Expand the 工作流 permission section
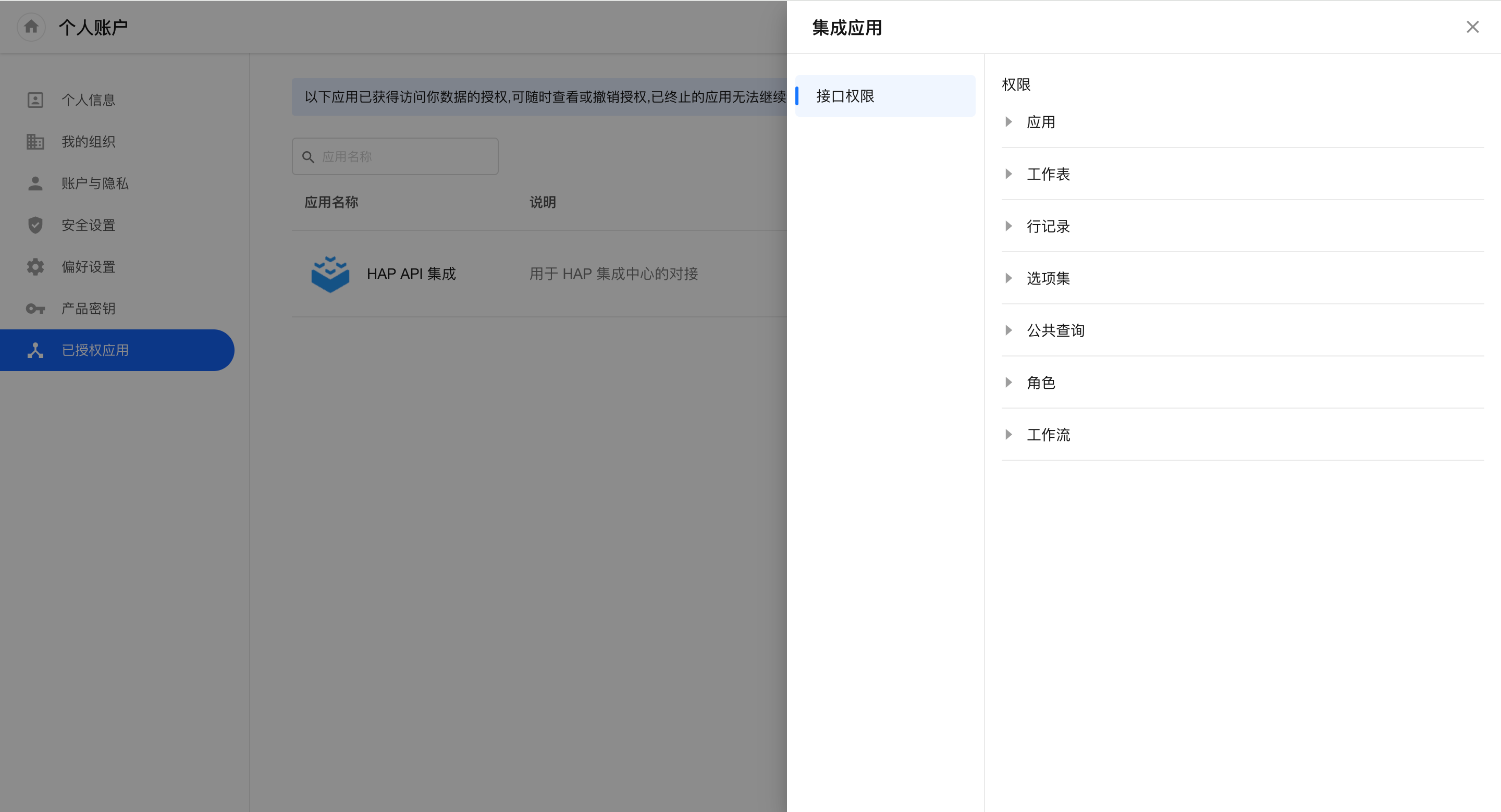This screenshot has width=1501, height=812. coord(1008,435)
